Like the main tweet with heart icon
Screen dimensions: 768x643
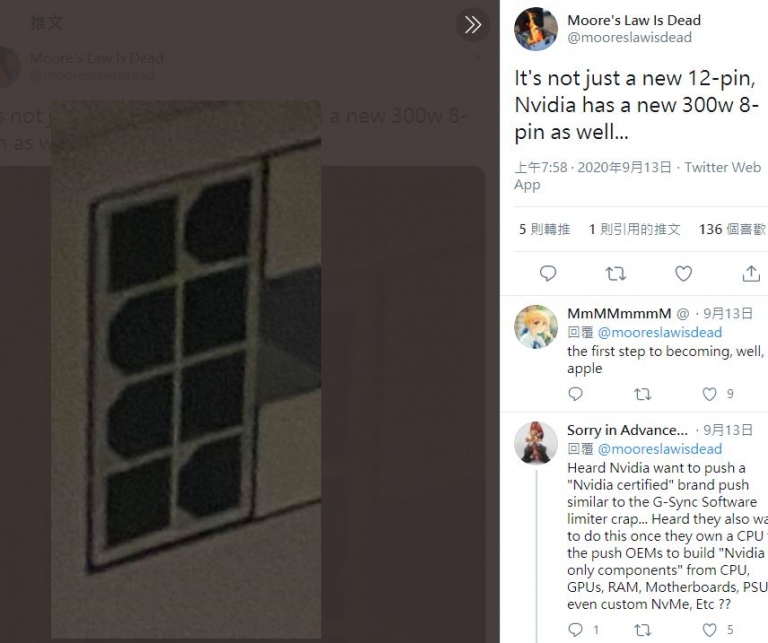(x=683, y=273)
